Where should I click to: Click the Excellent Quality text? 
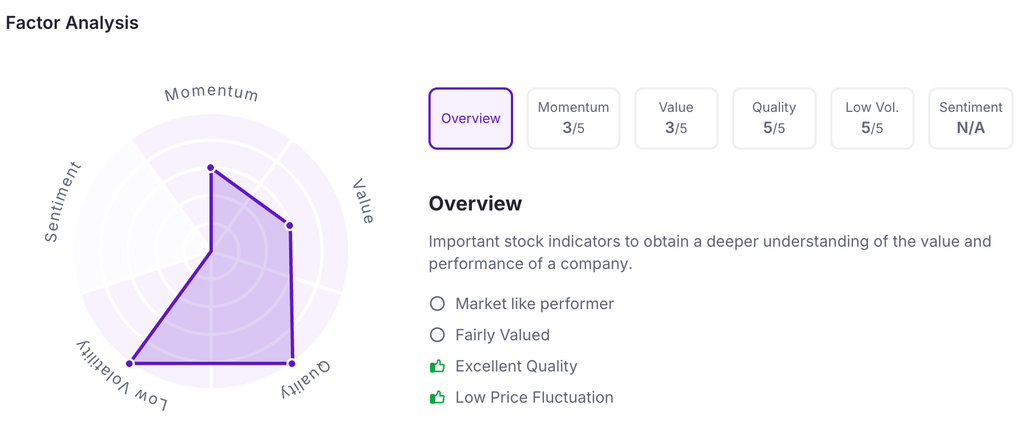(516, 366)
